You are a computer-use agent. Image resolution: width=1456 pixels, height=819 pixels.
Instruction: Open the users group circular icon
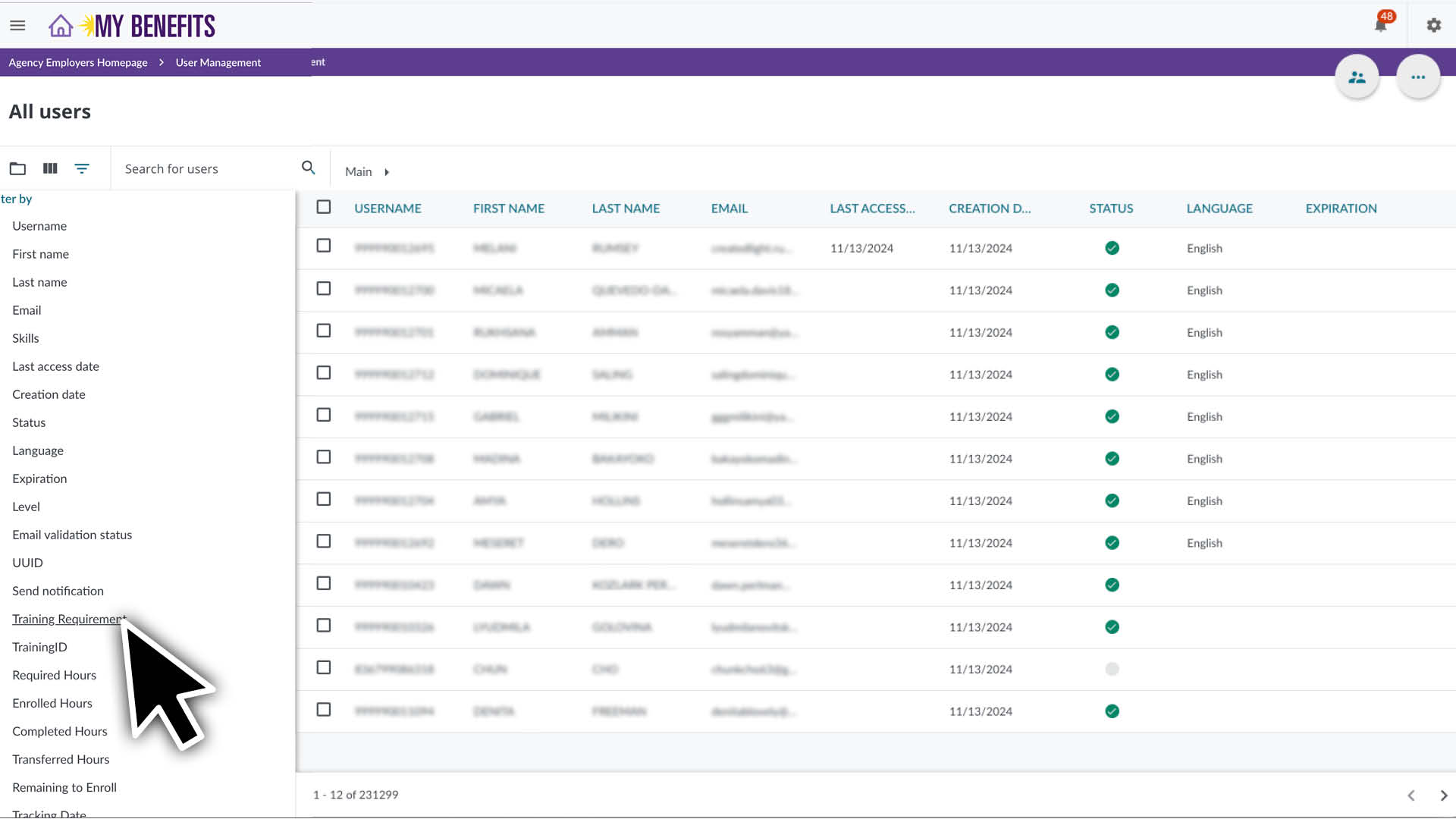1357,76
